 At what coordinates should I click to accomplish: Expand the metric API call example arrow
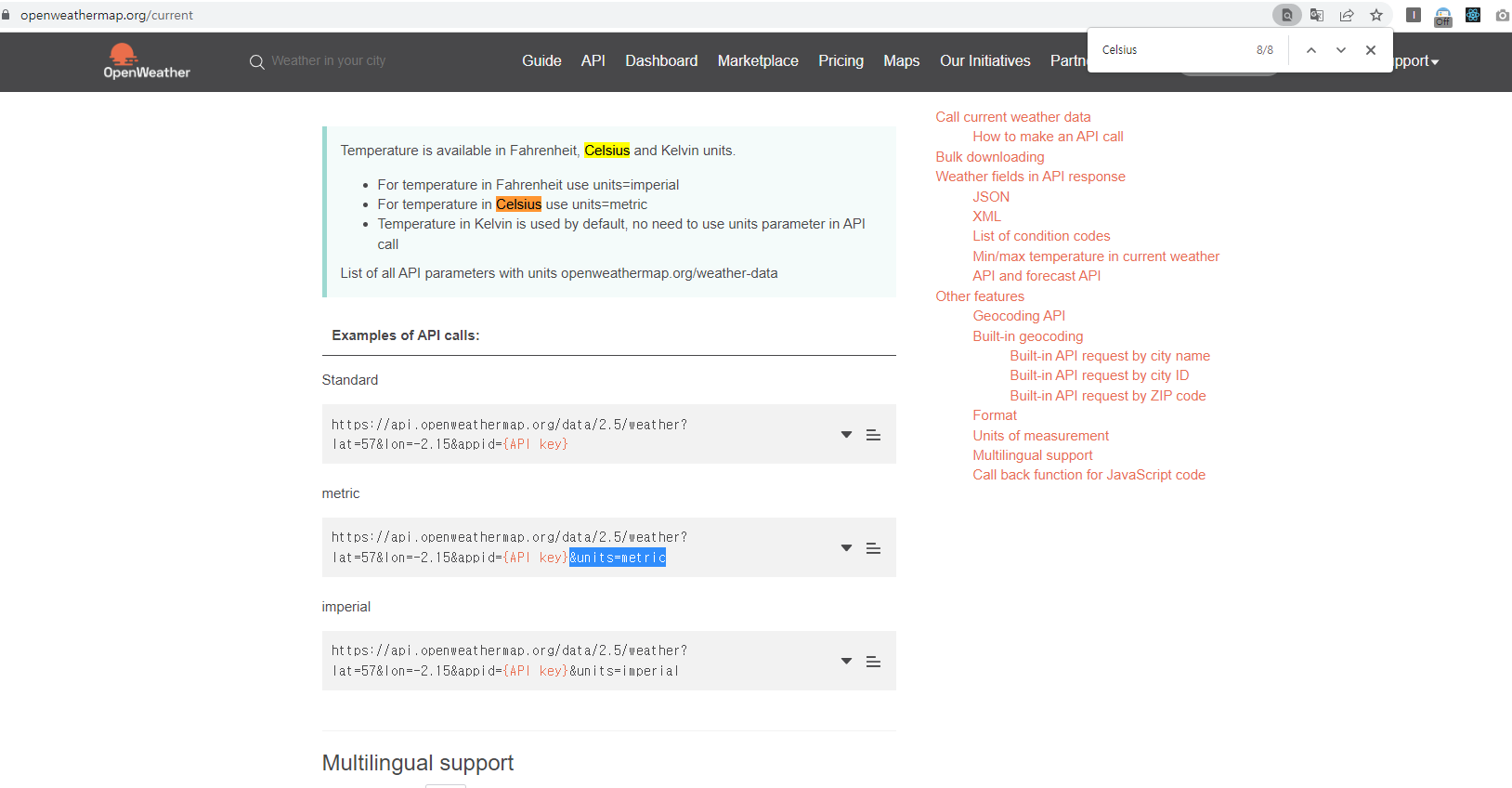(x=846, y=547)
